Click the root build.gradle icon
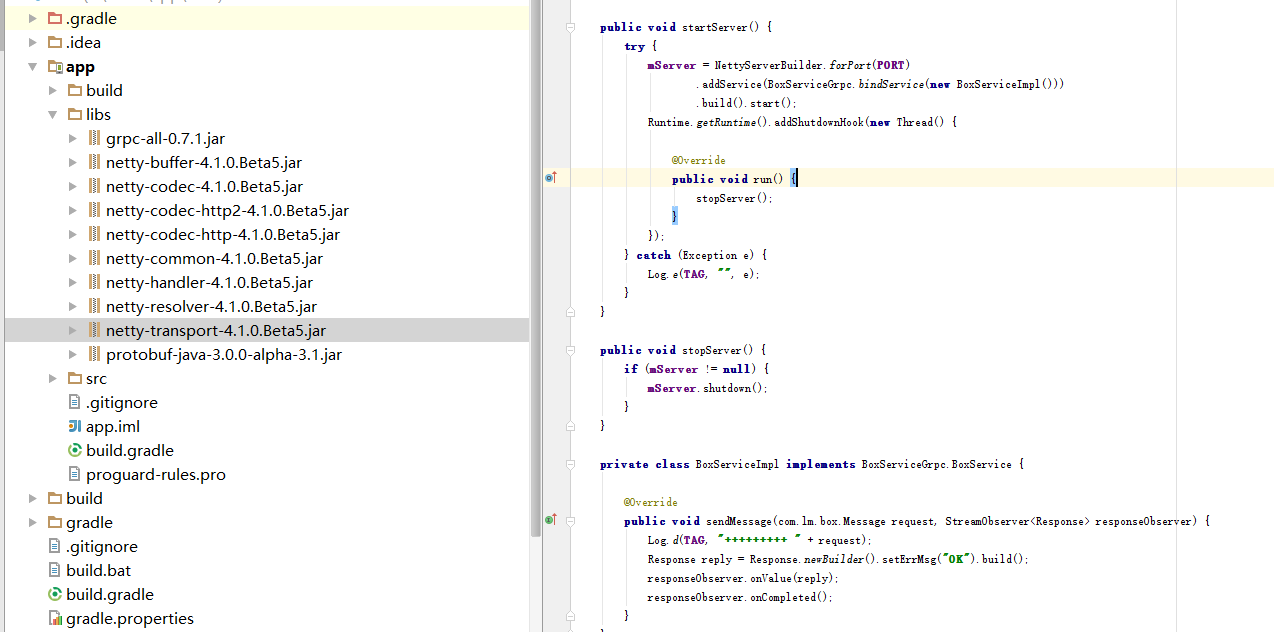 tap(55, 595)
